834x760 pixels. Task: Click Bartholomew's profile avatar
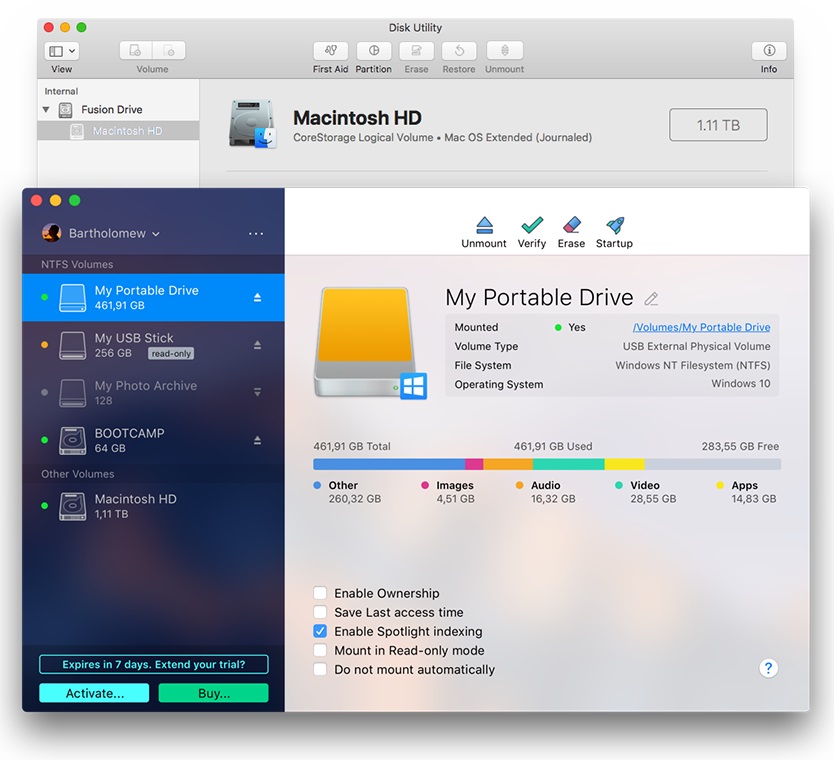click(x=52, y=233)
